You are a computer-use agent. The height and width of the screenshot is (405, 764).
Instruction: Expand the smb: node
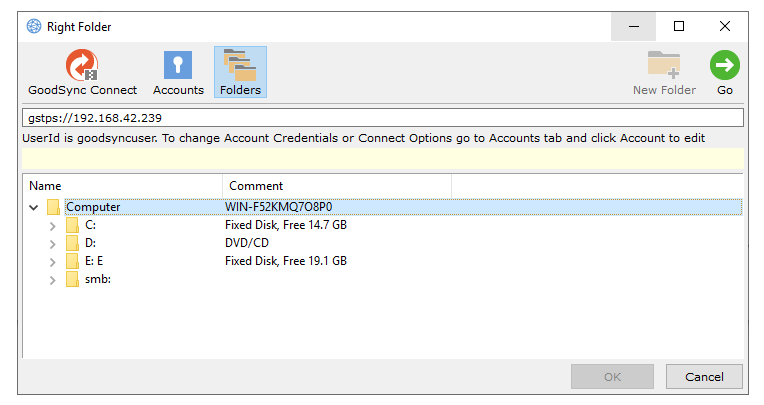(x=53, y=280)
